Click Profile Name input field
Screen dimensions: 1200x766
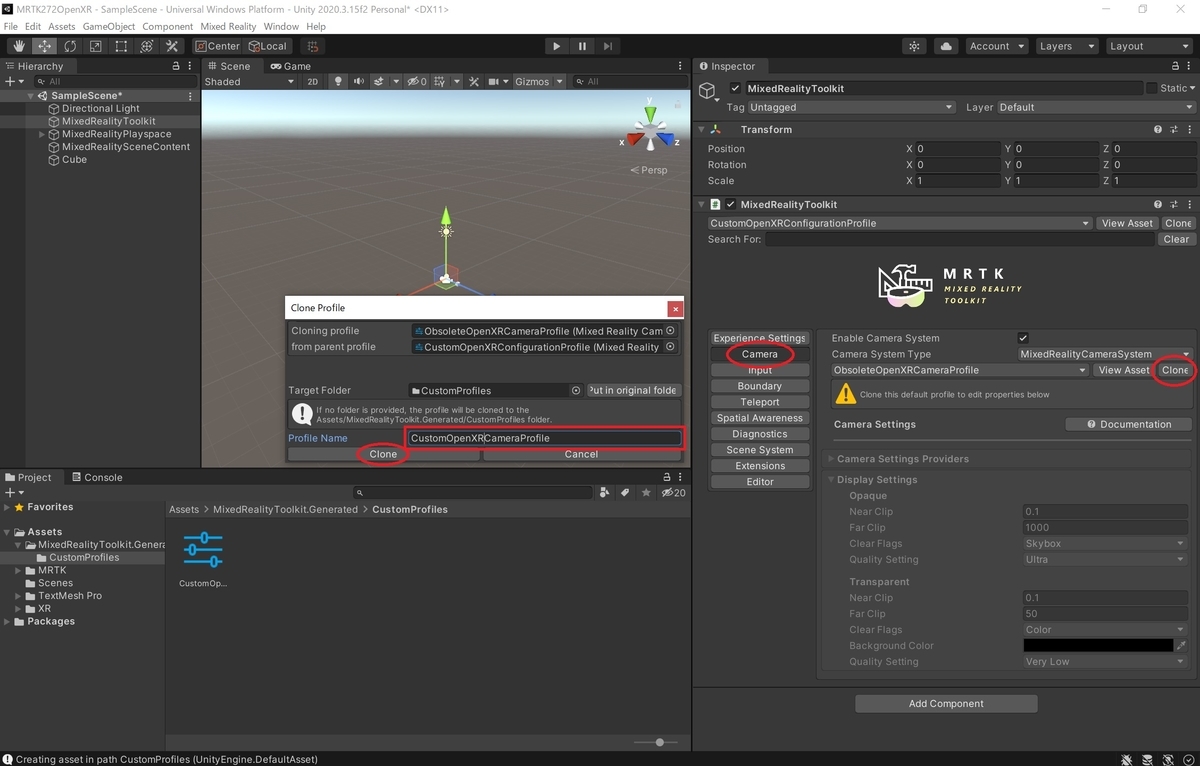pos(544,438)
